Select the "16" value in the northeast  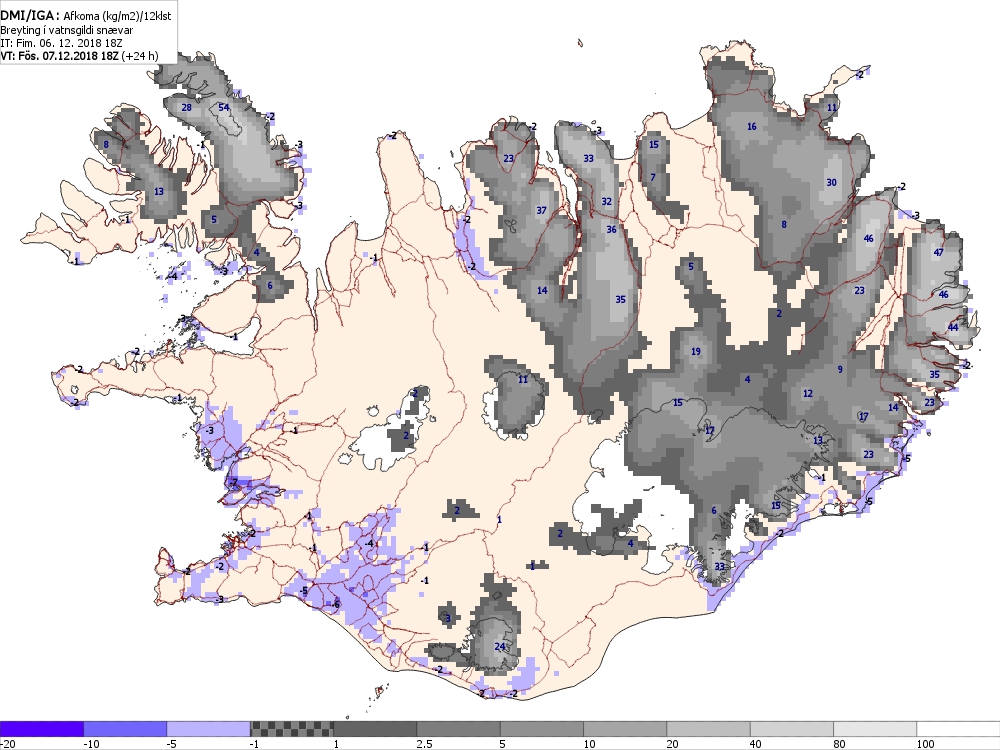[752, 126]
